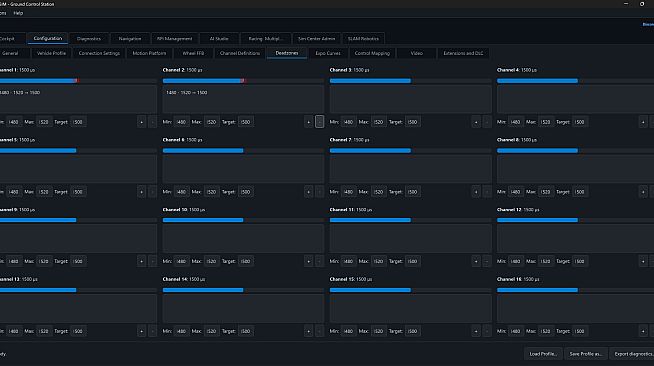Remove the deadzone from Channel 14
Viewport: 654px width, 366px height.
pos(319,331)
